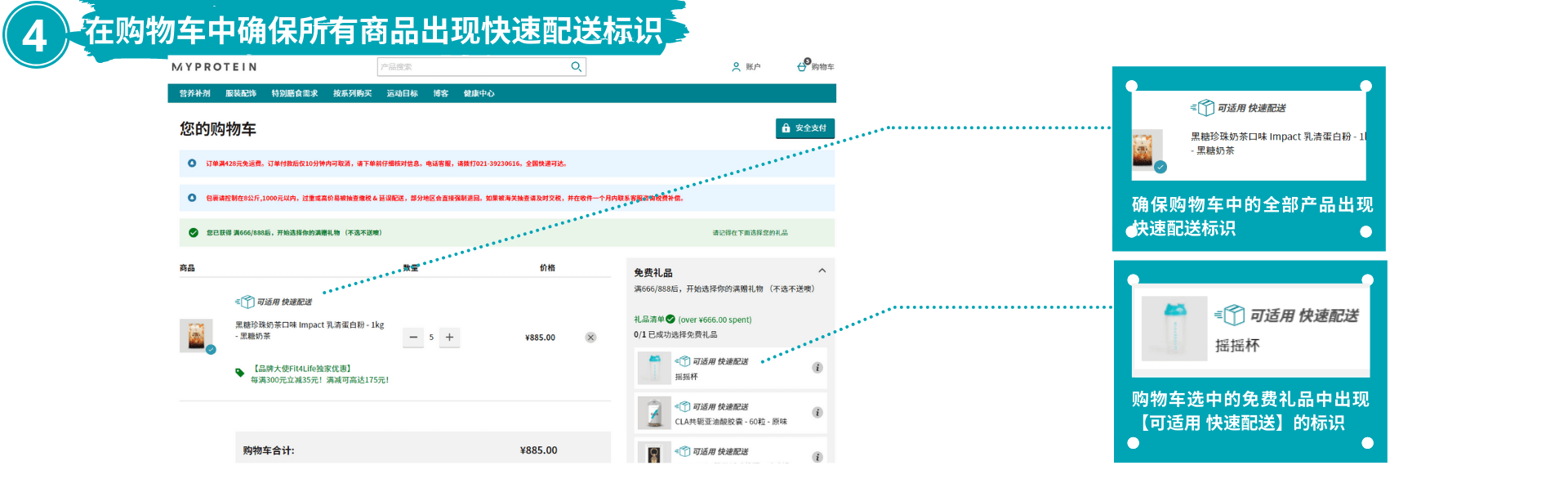Screen dimensions: 1568x479
Task: Click the ¥885.00 price in the product row
Action: [540, 338]
